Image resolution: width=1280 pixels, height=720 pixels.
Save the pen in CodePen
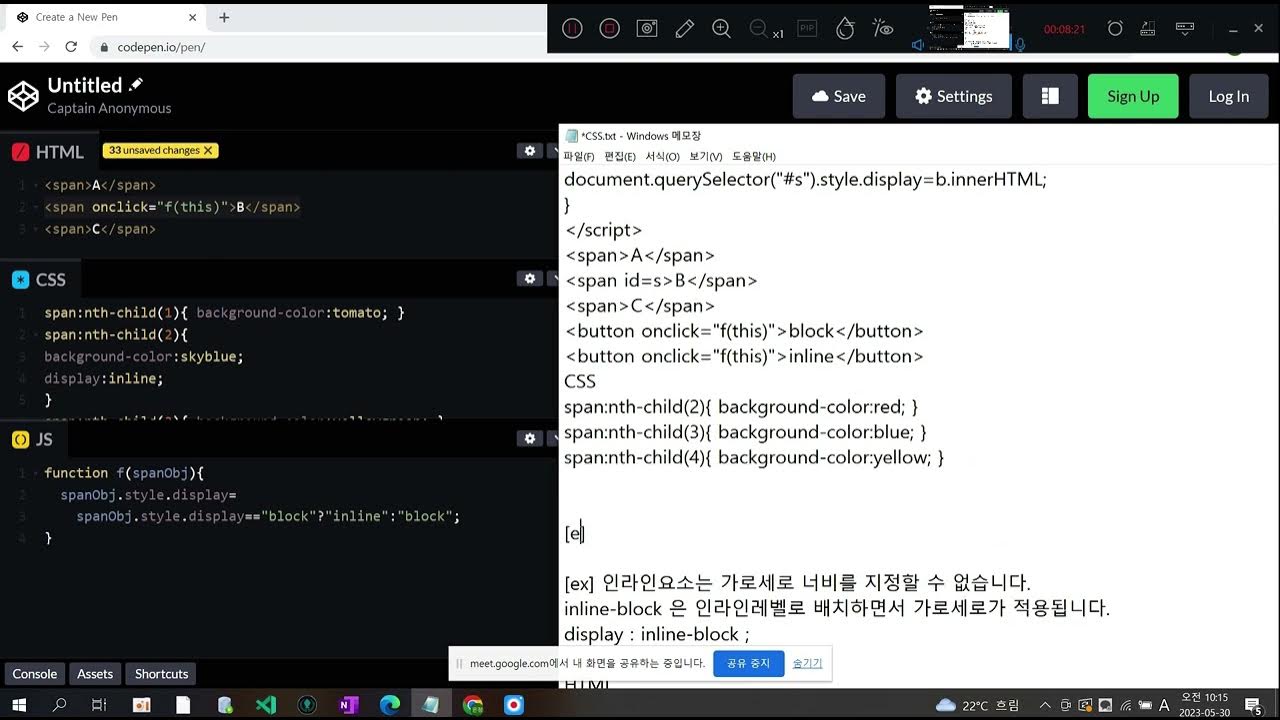tap(839, 96)
